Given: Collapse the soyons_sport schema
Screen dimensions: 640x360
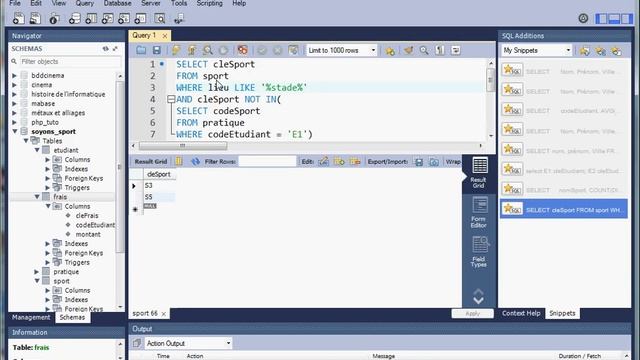Looking at the screenshot, I should click(x=15, y=131).
